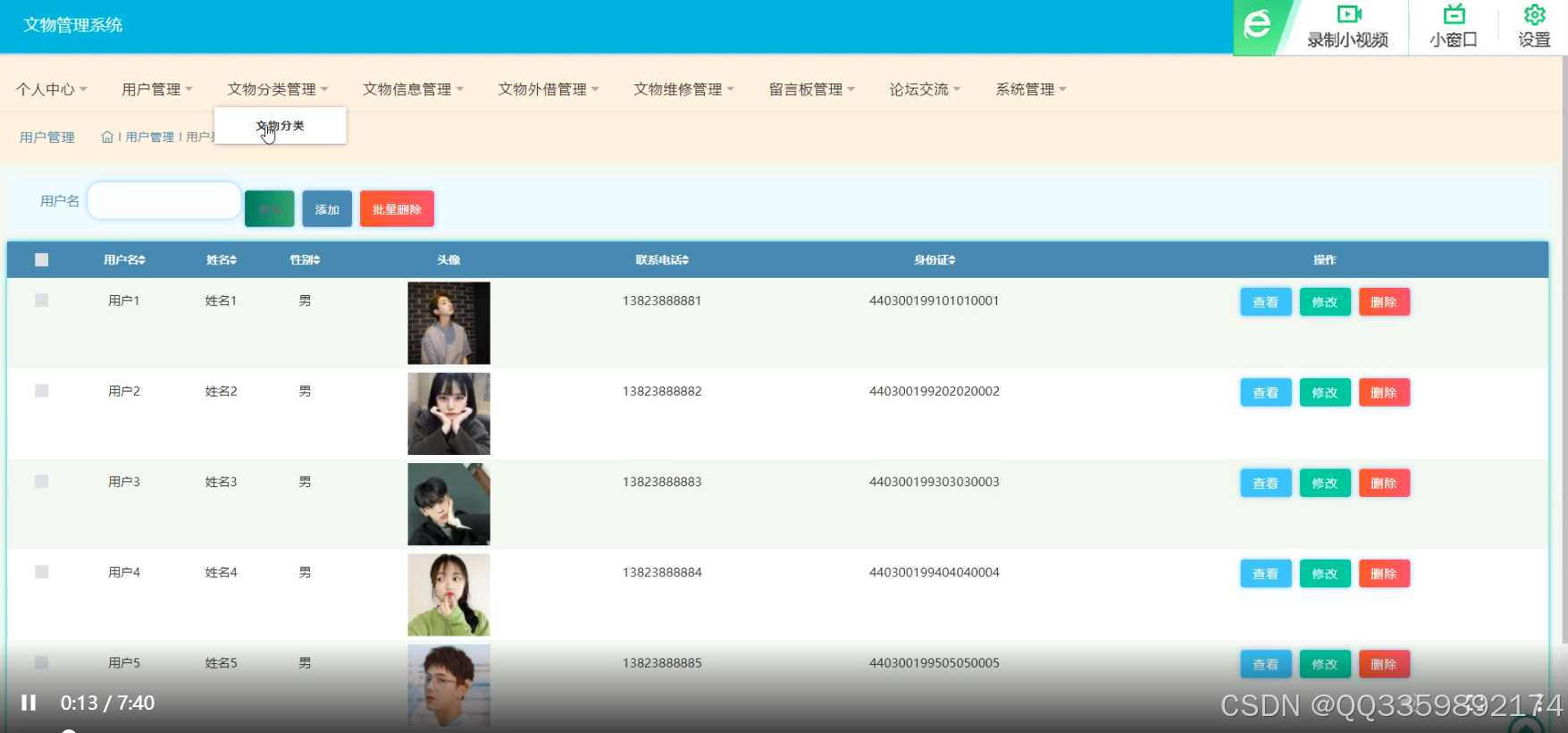Click the red 批量删除 button
The image size is (1568, 733).
(x=397, y=209)
